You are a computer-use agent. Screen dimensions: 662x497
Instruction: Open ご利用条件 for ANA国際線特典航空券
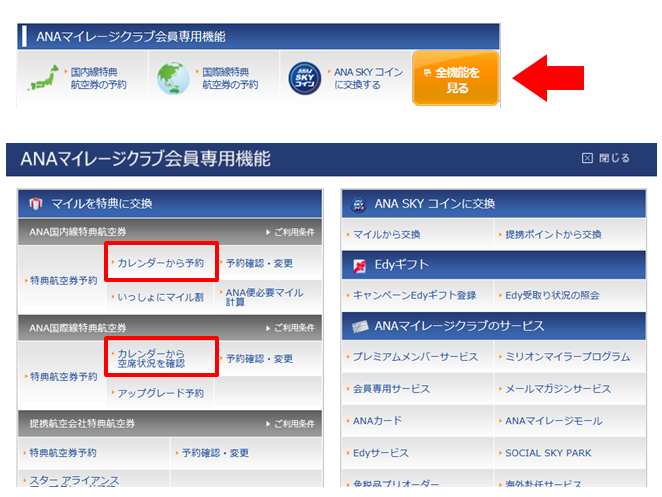[x=290, y=328]
